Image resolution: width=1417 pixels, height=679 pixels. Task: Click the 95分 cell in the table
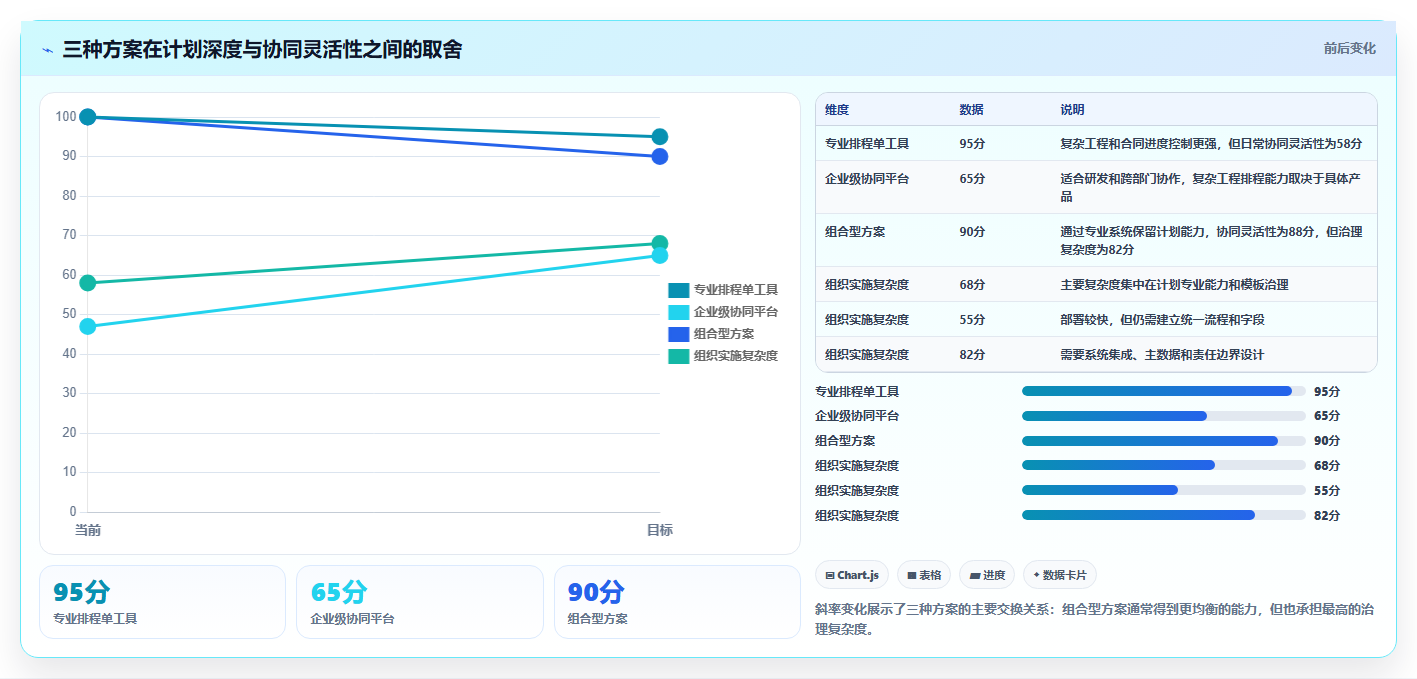pyautogui.click(x=972, y=144)
